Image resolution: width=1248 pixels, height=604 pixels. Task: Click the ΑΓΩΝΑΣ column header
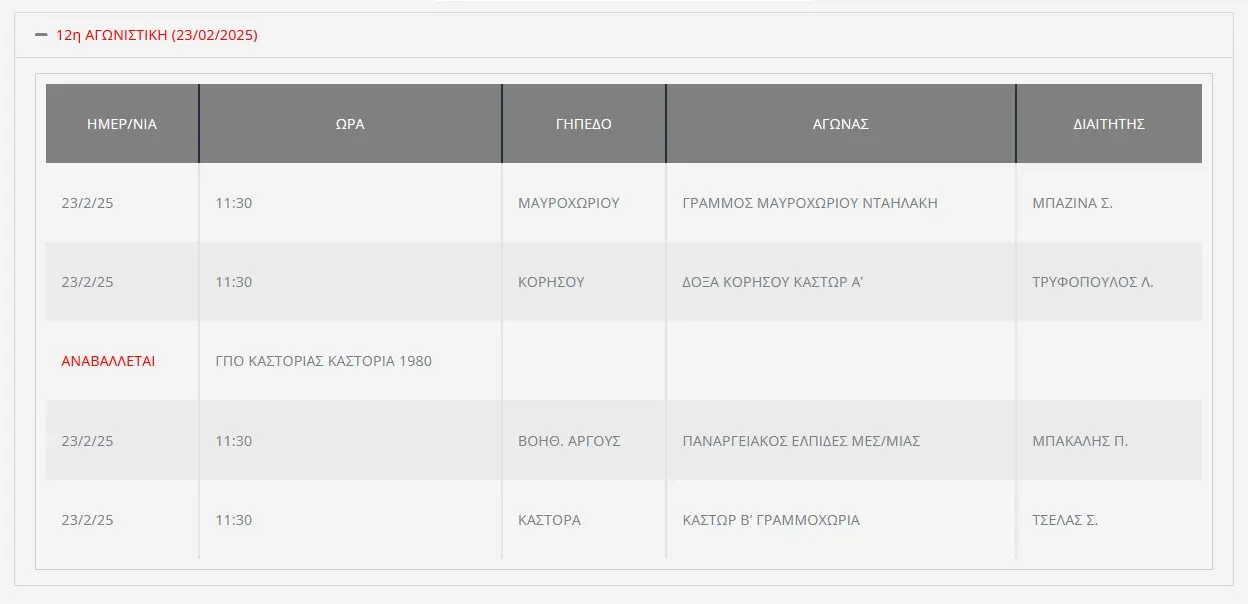click(841, 124)
